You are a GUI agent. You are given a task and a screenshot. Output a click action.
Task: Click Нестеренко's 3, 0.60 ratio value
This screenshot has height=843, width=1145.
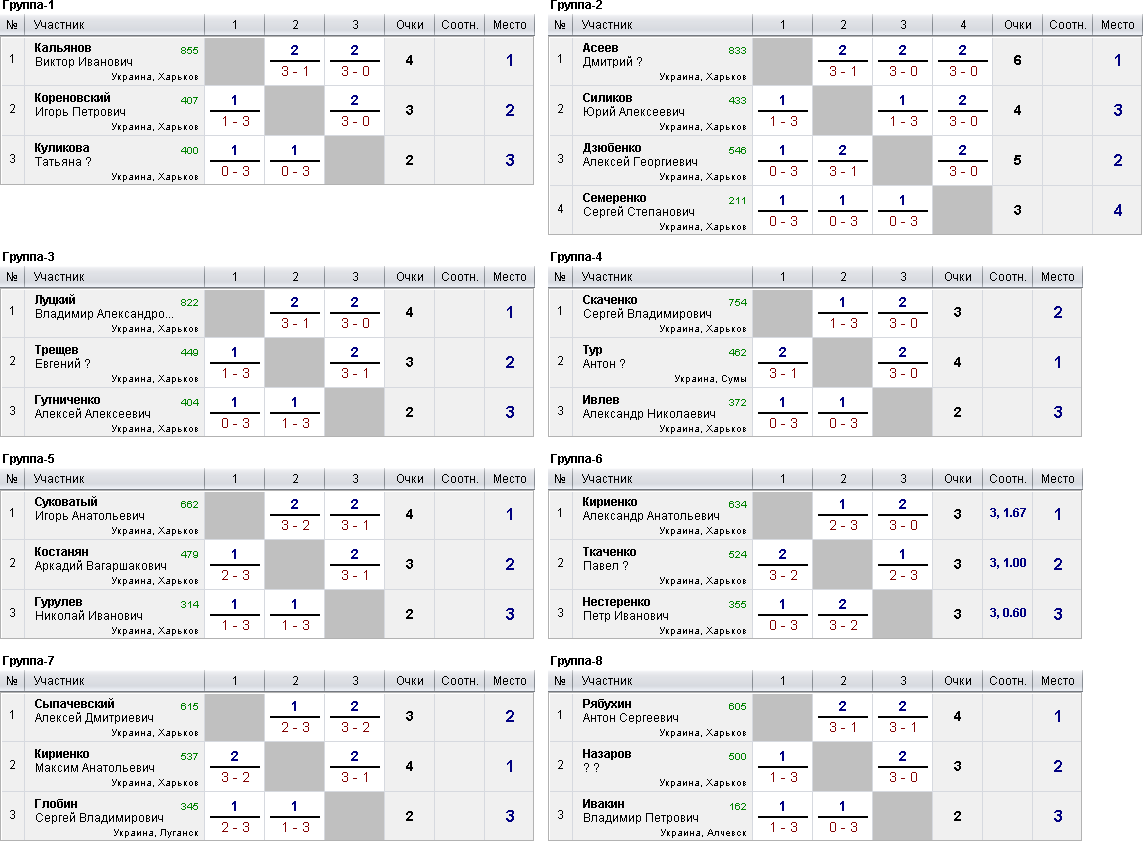click(1008, 613)
